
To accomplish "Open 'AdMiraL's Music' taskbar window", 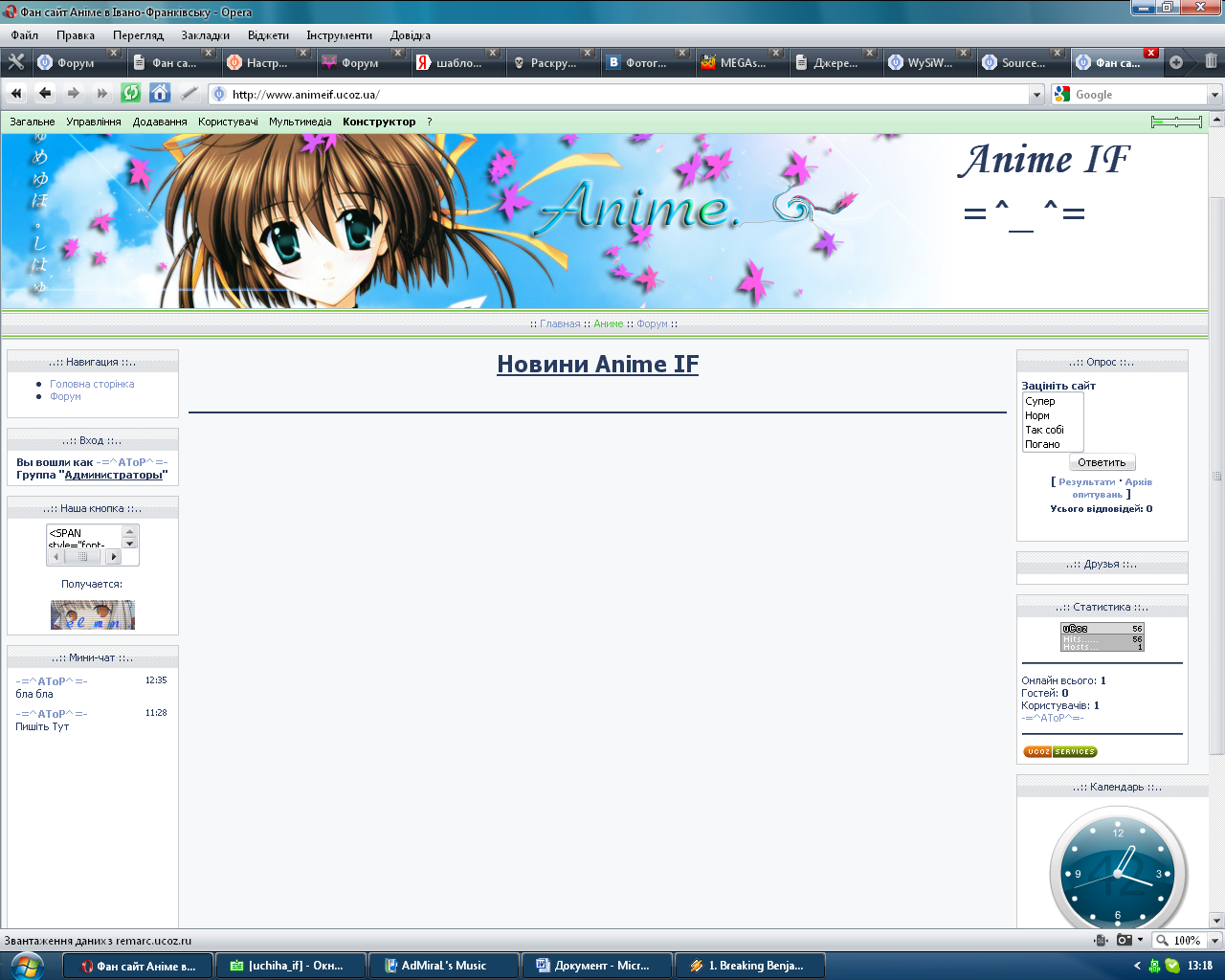I will (444, 966).
